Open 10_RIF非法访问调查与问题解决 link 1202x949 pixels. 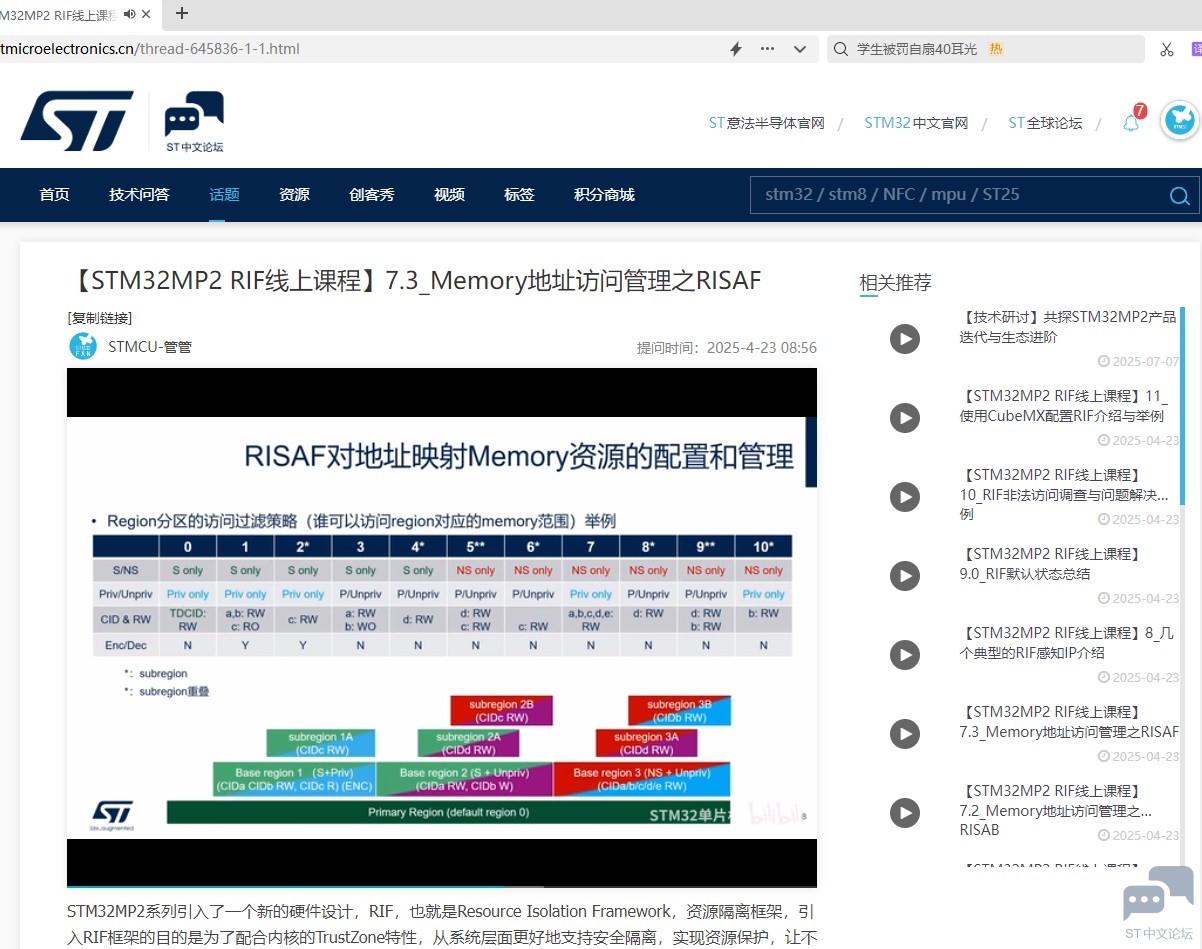pos(1064,494)
